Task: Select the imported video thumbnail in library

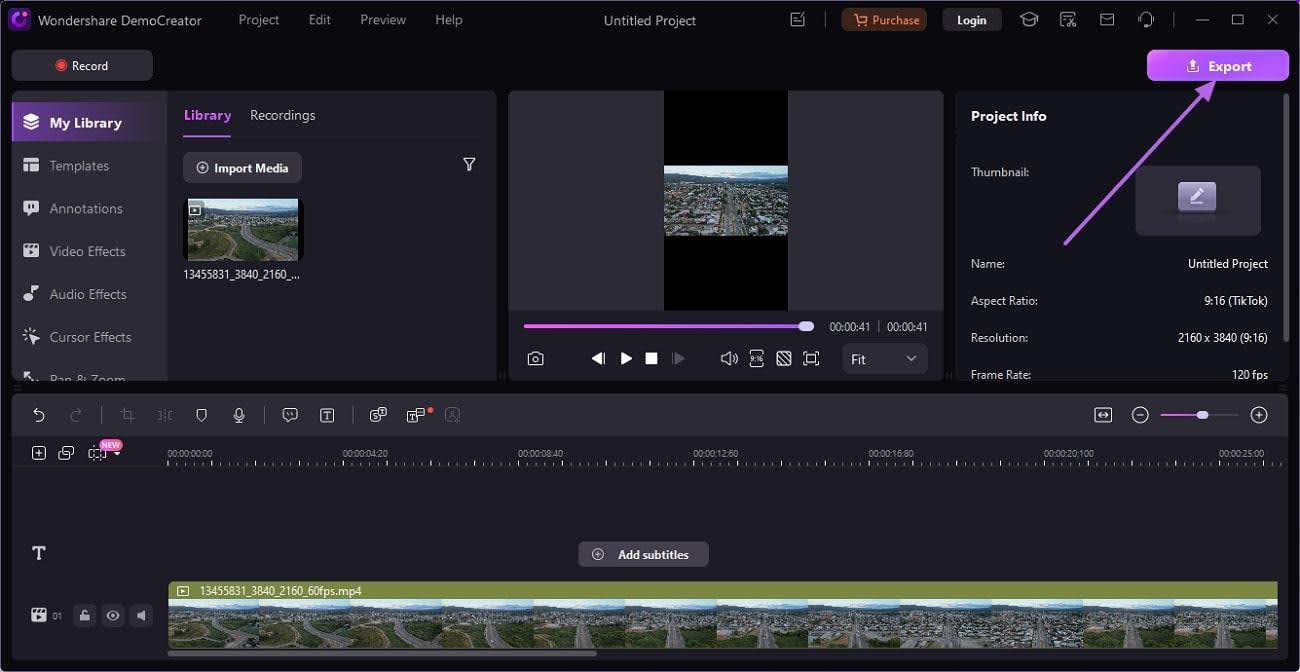Action: 243,229
